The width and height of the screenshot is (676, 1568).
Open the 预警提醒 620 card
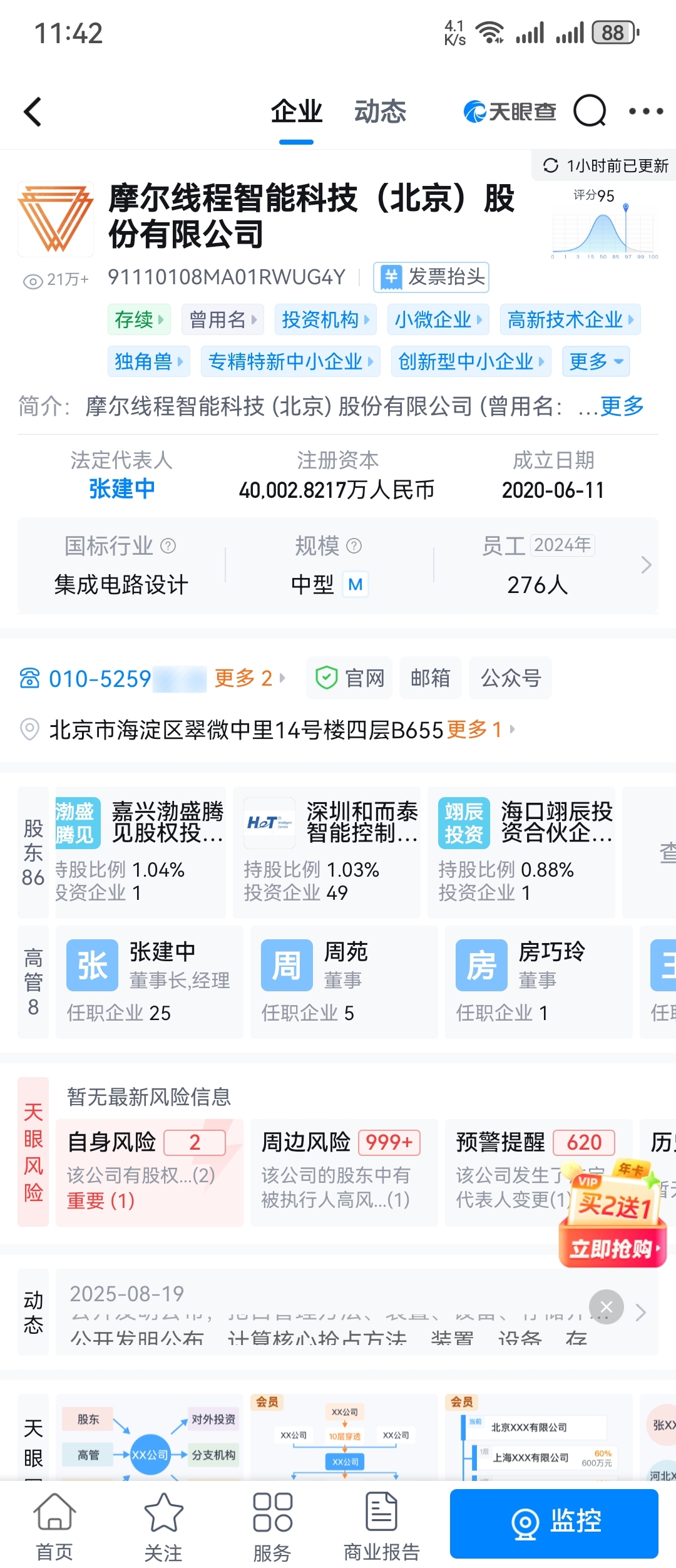pos(539,1172)
